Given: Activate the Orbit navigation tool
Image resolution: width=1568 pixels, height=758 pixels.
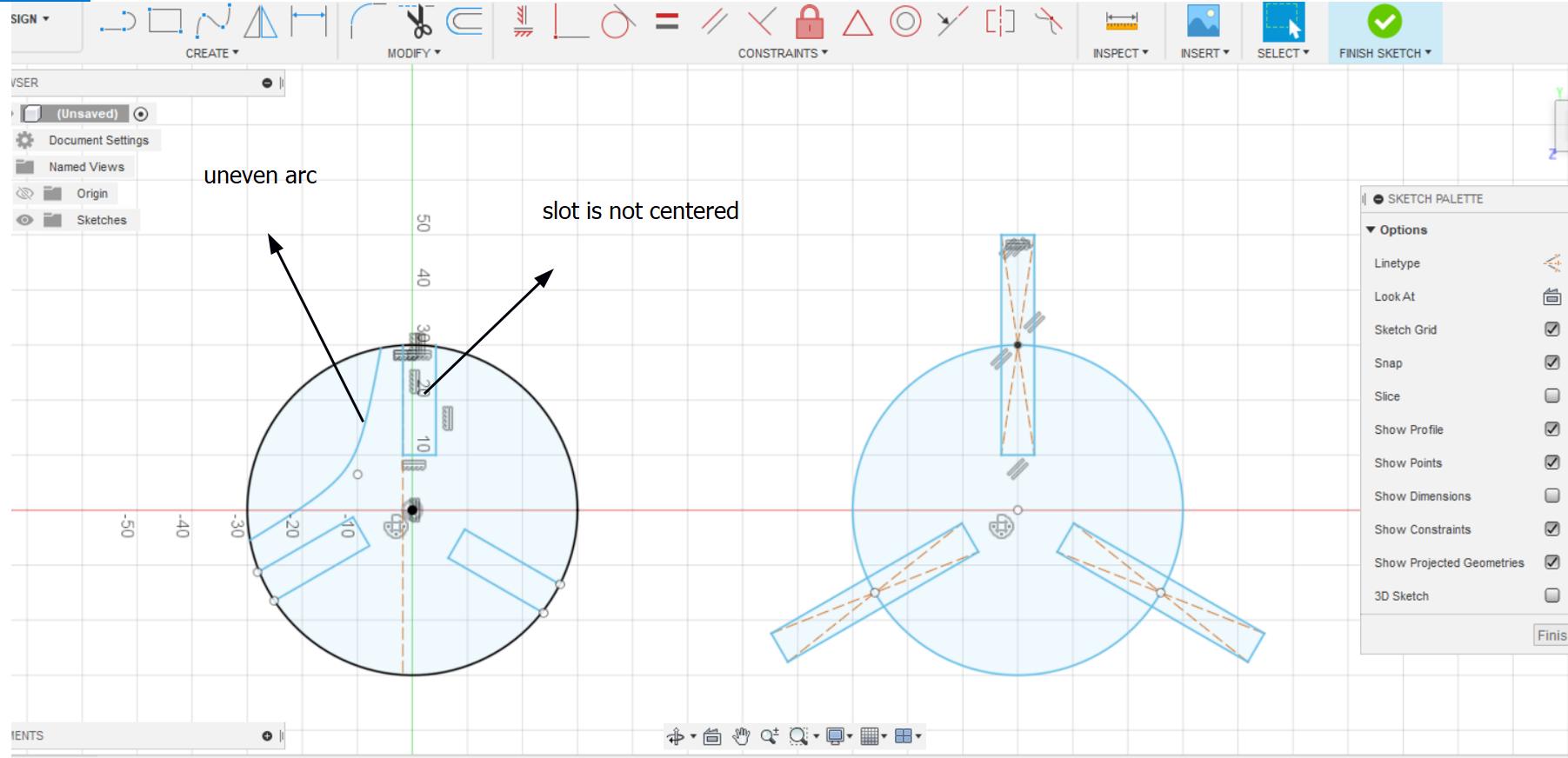Looking at the screenshot, I should coord(676,737).
